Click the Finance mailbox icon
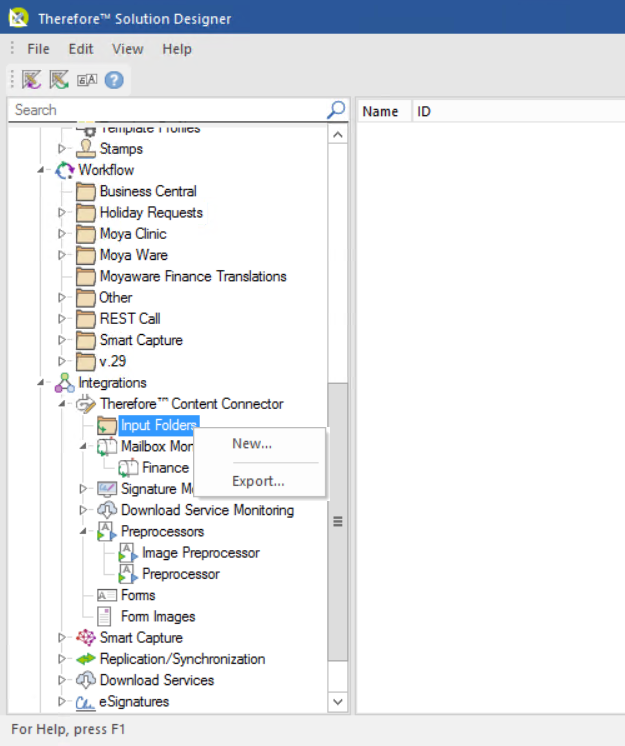This screenshot has height=746, width=625. (x=128, y=468)
